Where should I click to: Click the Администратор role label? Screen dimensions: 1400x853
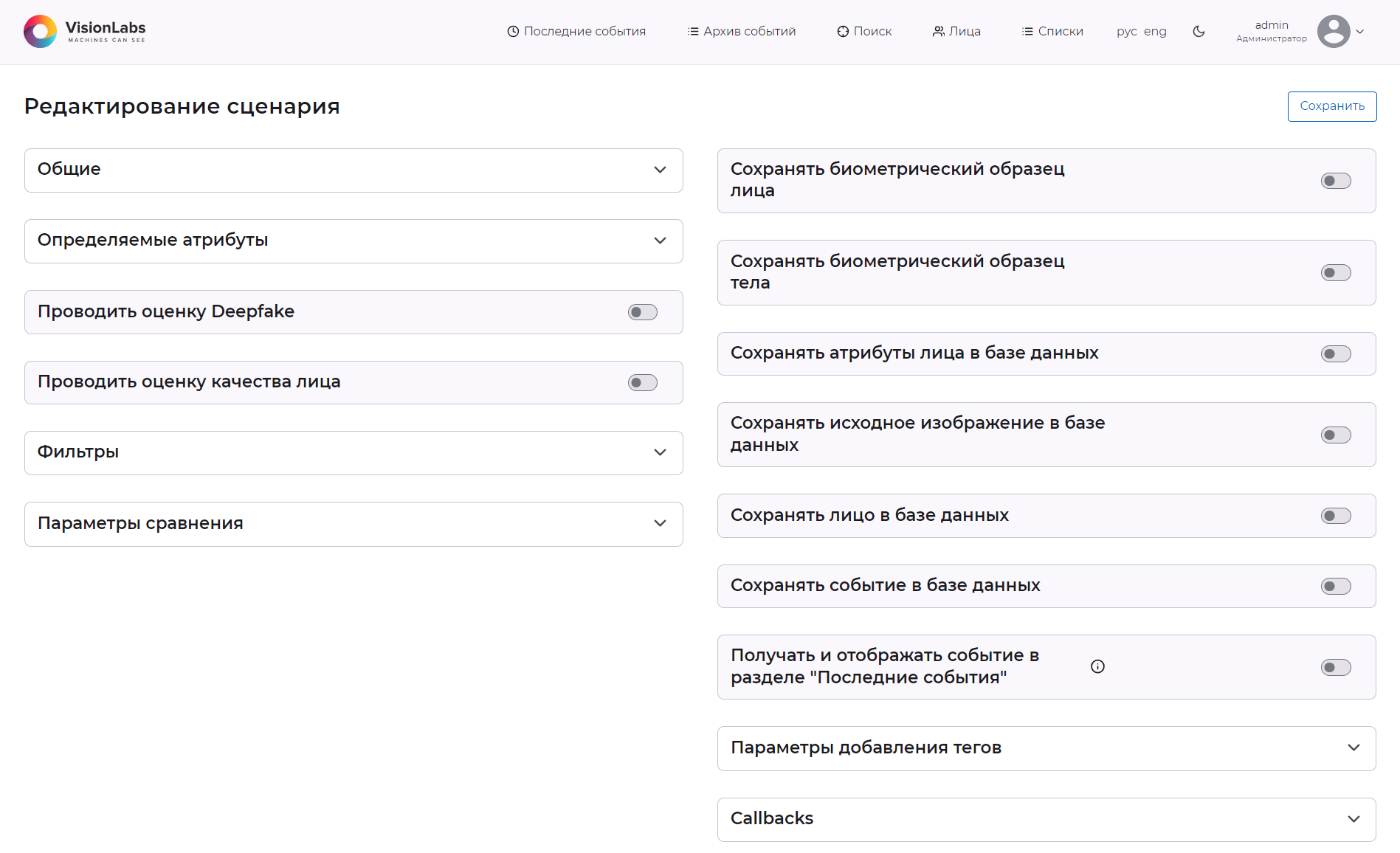[x=1272, y=39]
